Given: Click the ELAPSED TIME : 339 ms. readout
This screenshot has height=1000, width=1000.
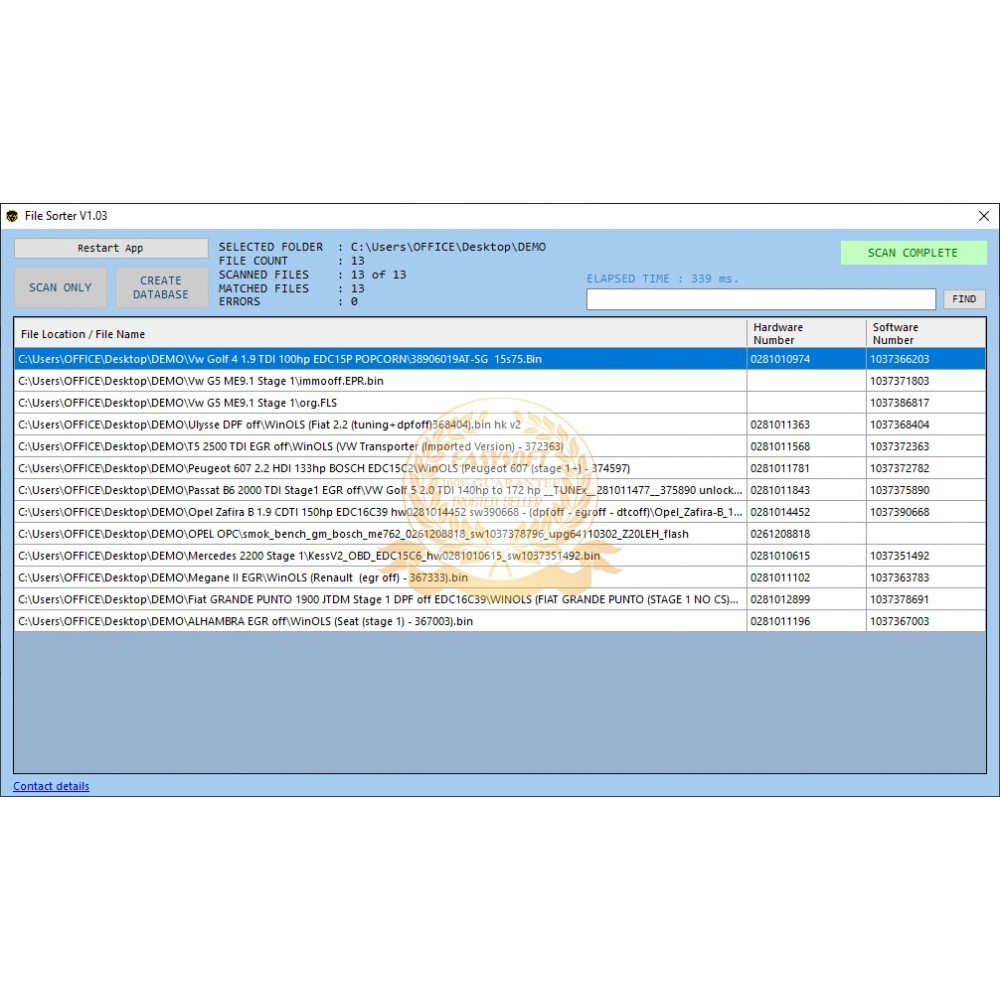Looking at the screenshot, I should click(663, 279).
